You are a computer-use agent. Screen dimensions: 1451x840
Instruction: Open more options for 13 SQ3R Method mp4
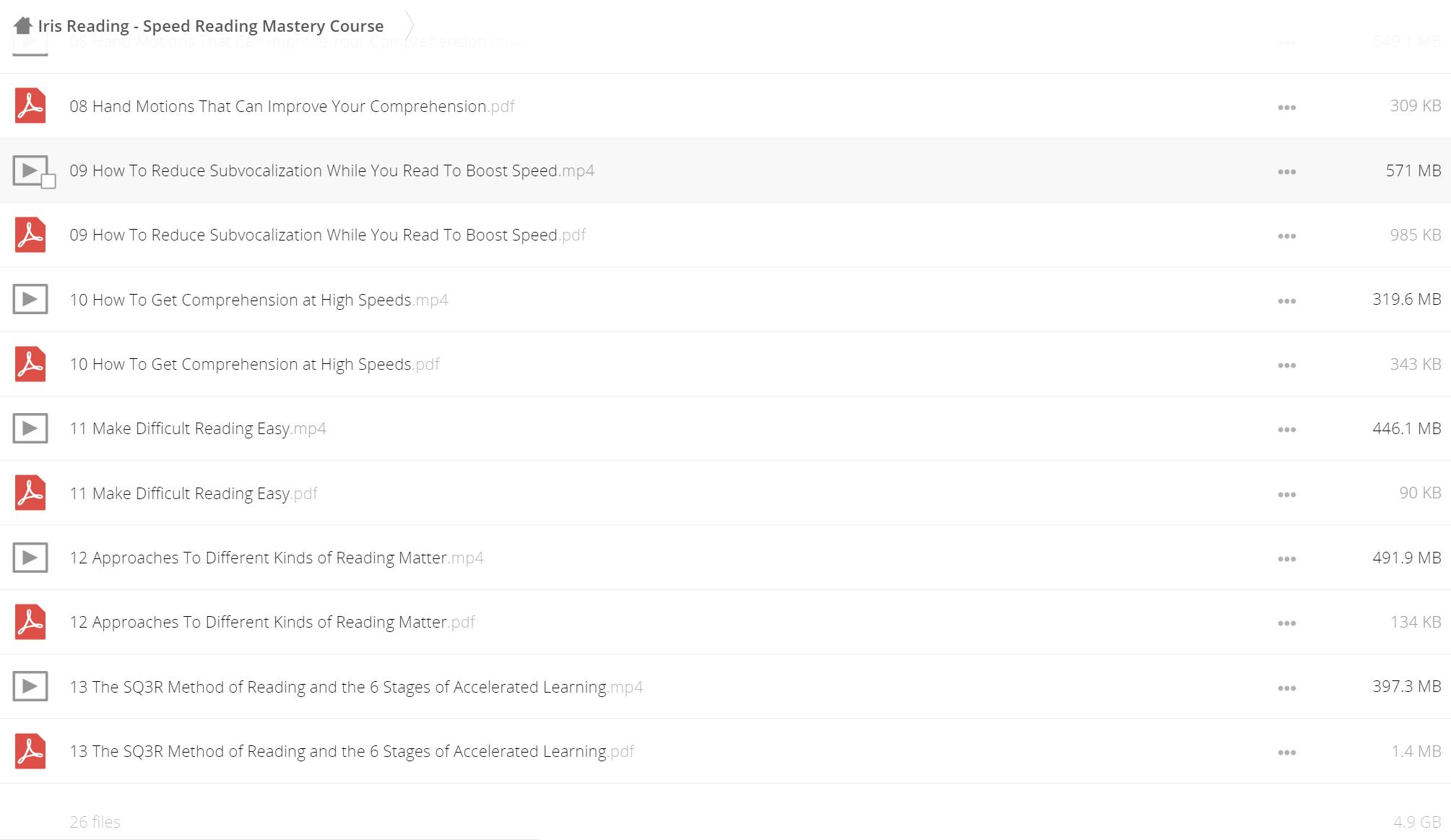[1286, 688]
